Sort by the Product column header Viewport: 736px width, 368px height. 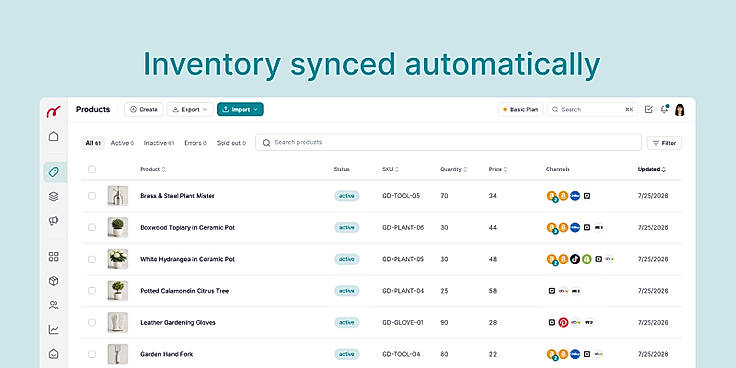click(153, 169)
